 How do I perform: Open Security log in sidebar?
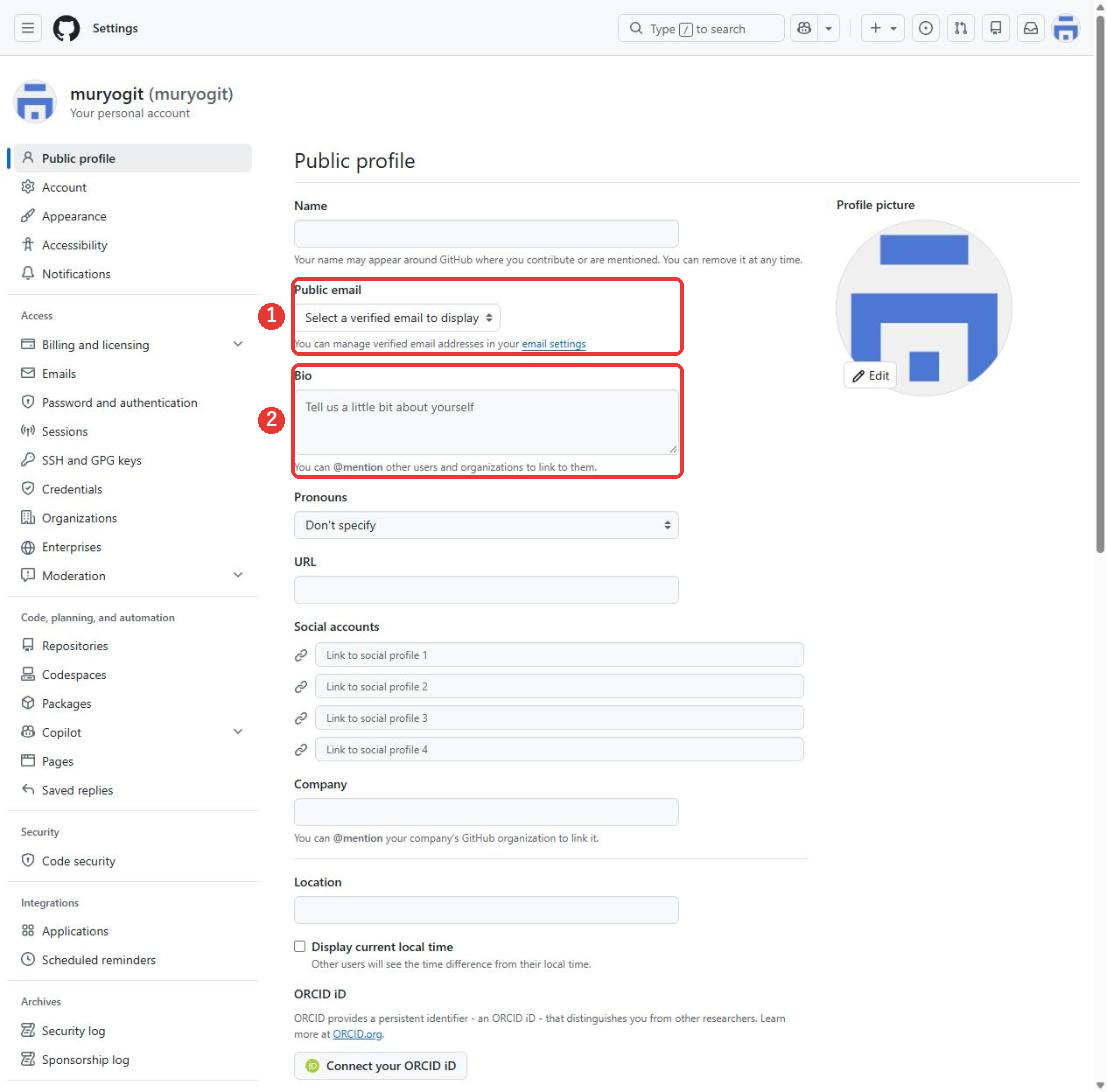pos(133,1031)
